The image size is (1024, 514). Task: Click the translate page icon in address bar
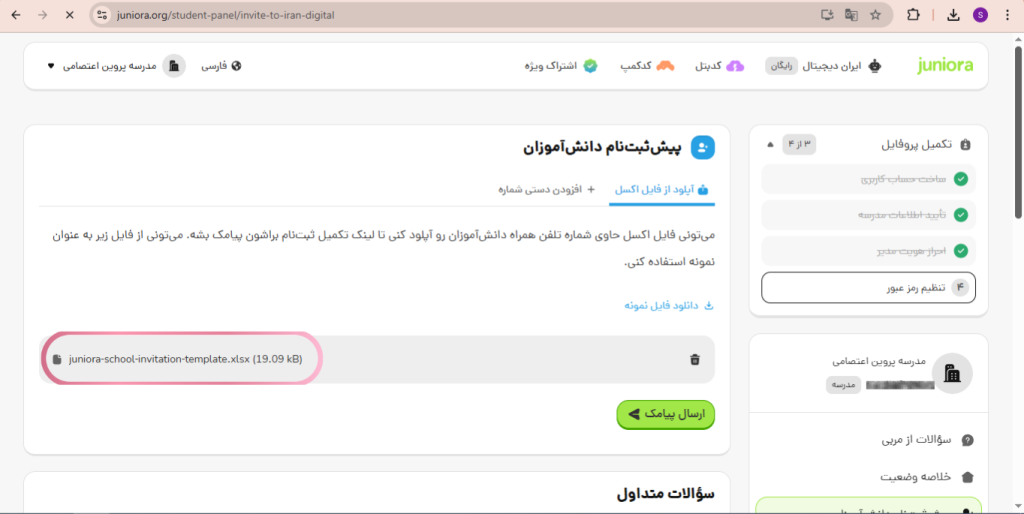852,15
